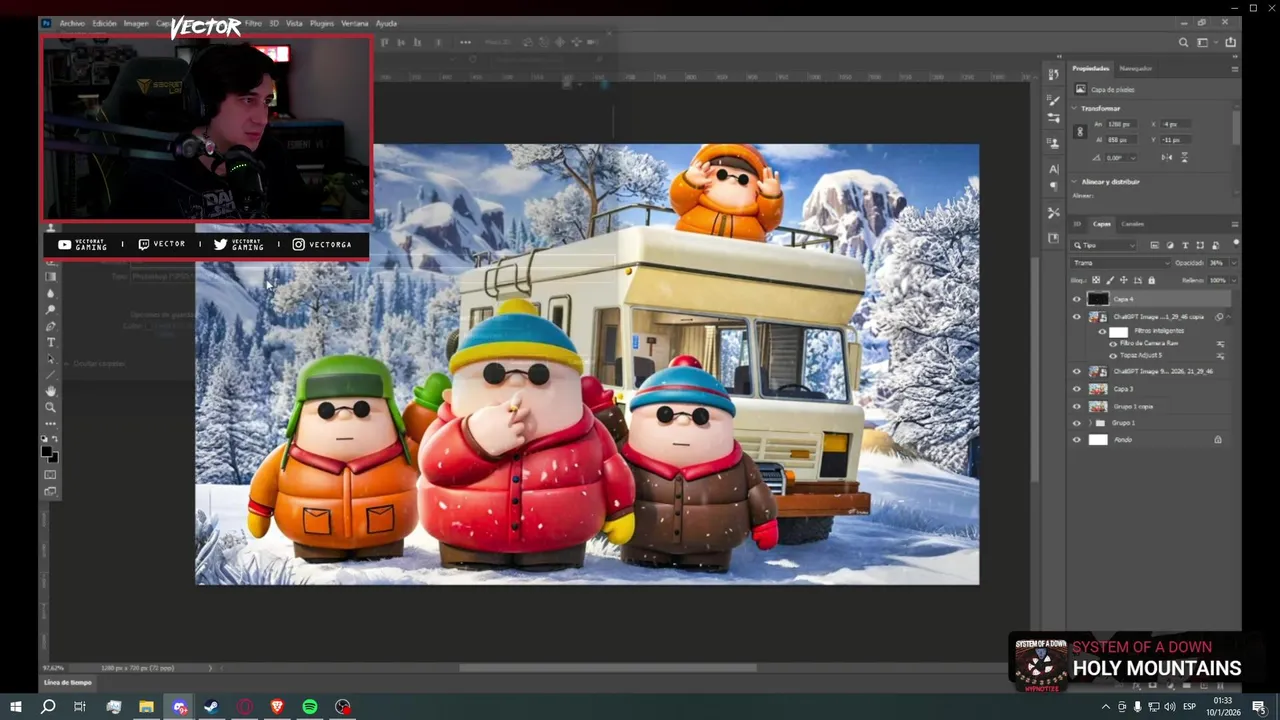1280x720 pixels.
Task: Open Spotify from the Windows taskbar
Action: [x=310, y=707]
